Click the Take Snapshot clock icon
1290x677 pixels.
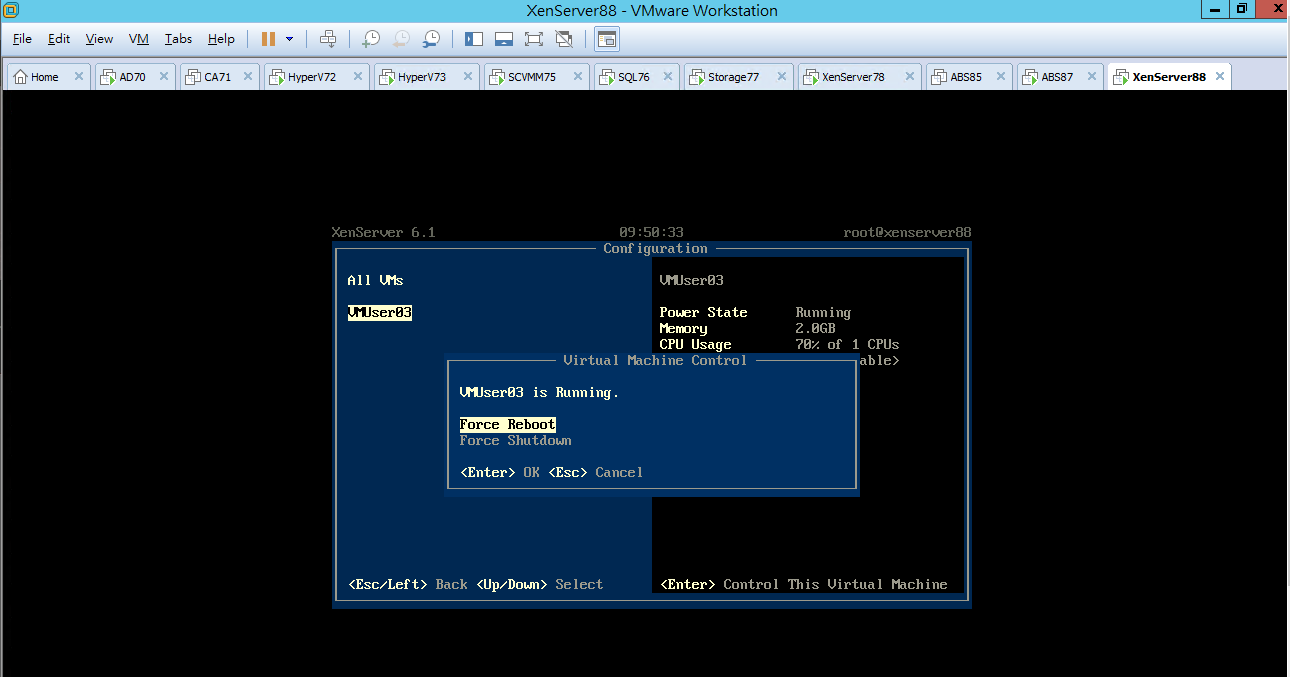pos(371,39)
